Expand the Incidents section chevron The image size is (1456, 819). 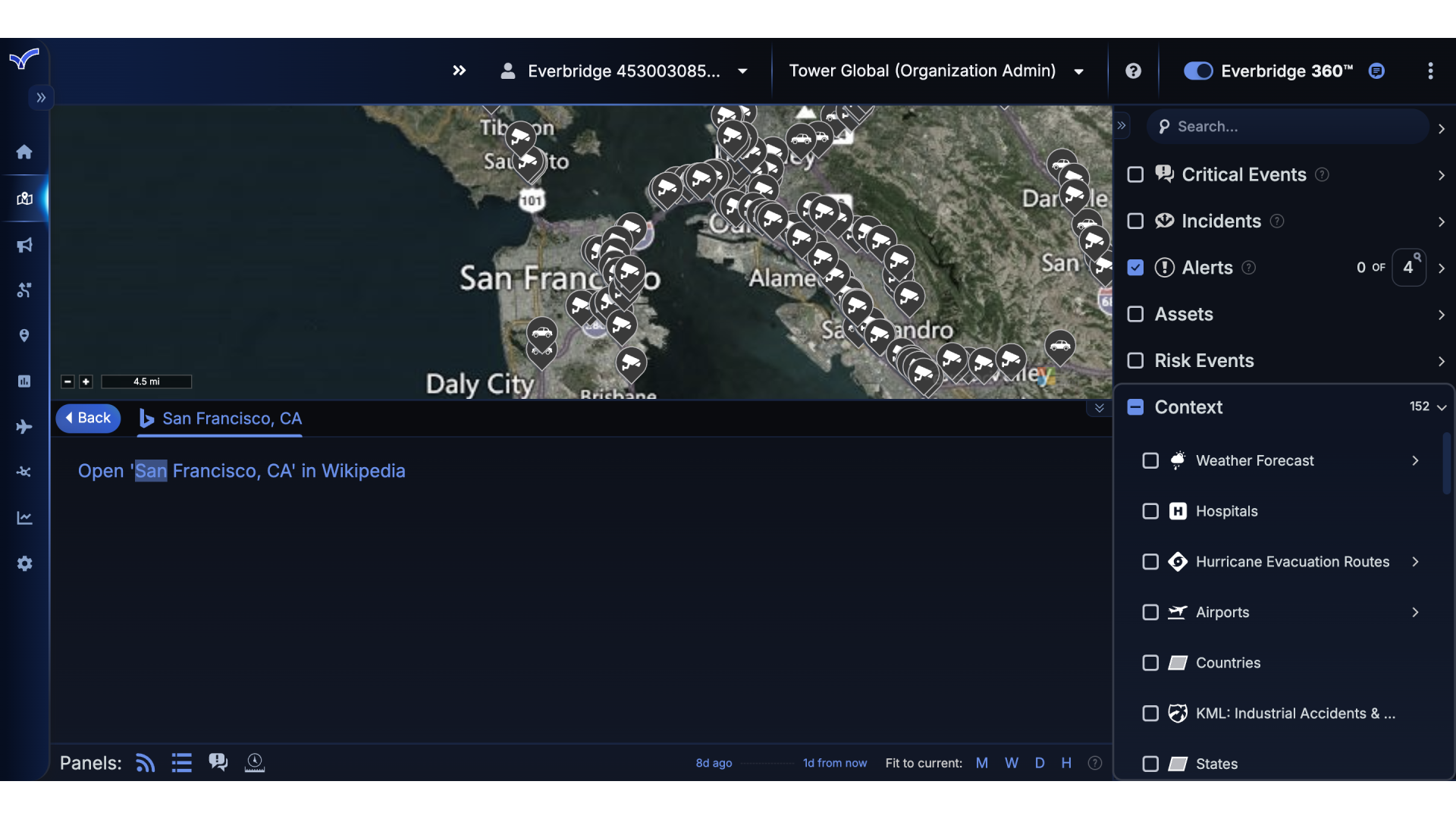(x=1441, y=222)
